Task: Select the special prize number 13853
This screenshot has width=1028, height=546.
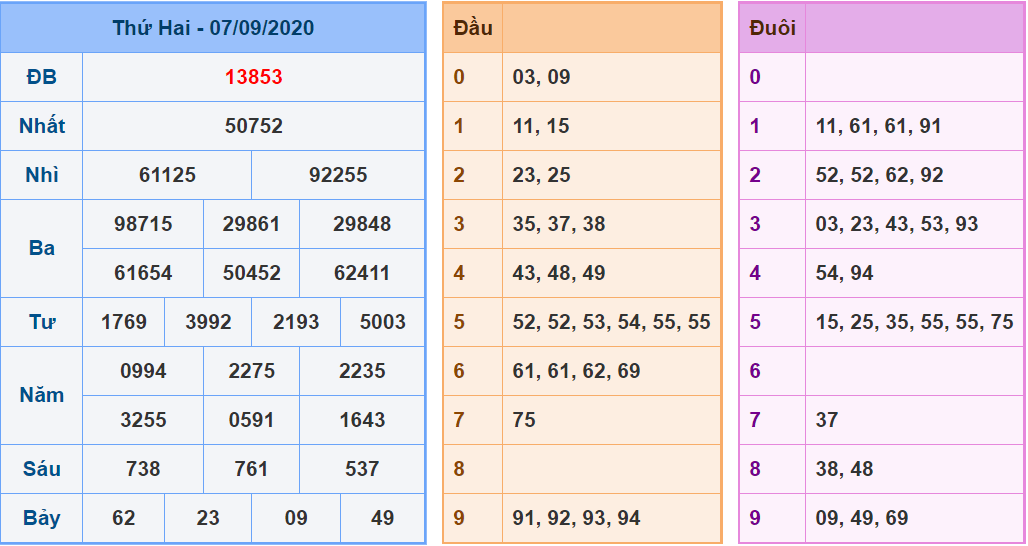Action: point(253,77)
